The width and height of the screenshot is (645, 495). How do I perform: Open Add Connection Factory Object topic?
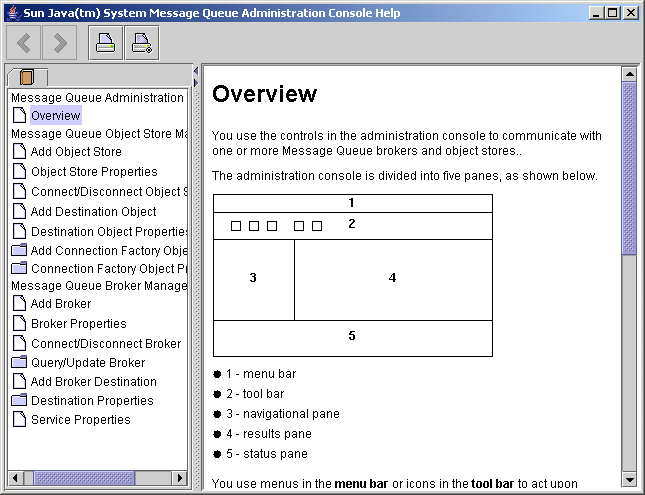point(109,251)
